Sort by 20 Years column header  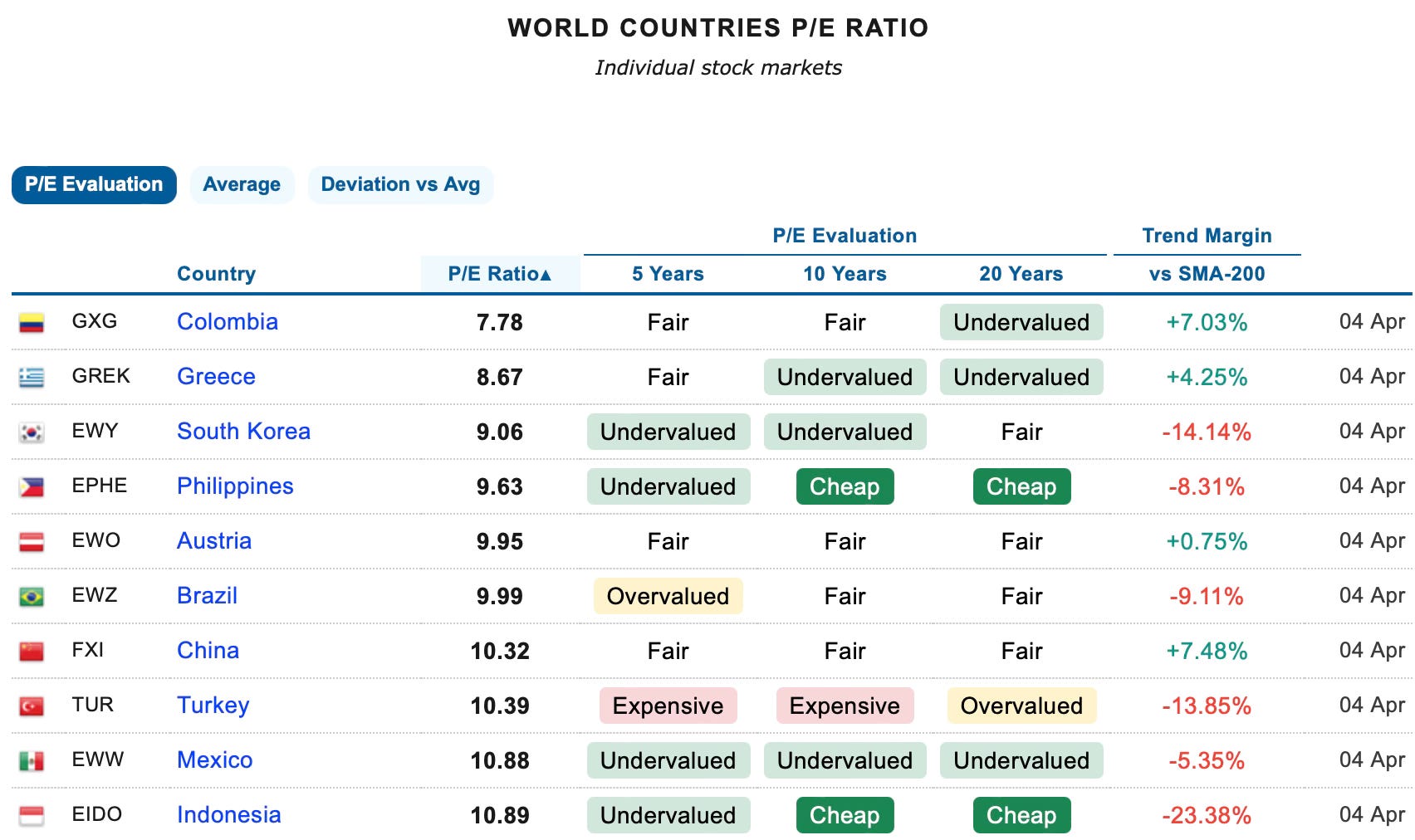click(1021, 274)
